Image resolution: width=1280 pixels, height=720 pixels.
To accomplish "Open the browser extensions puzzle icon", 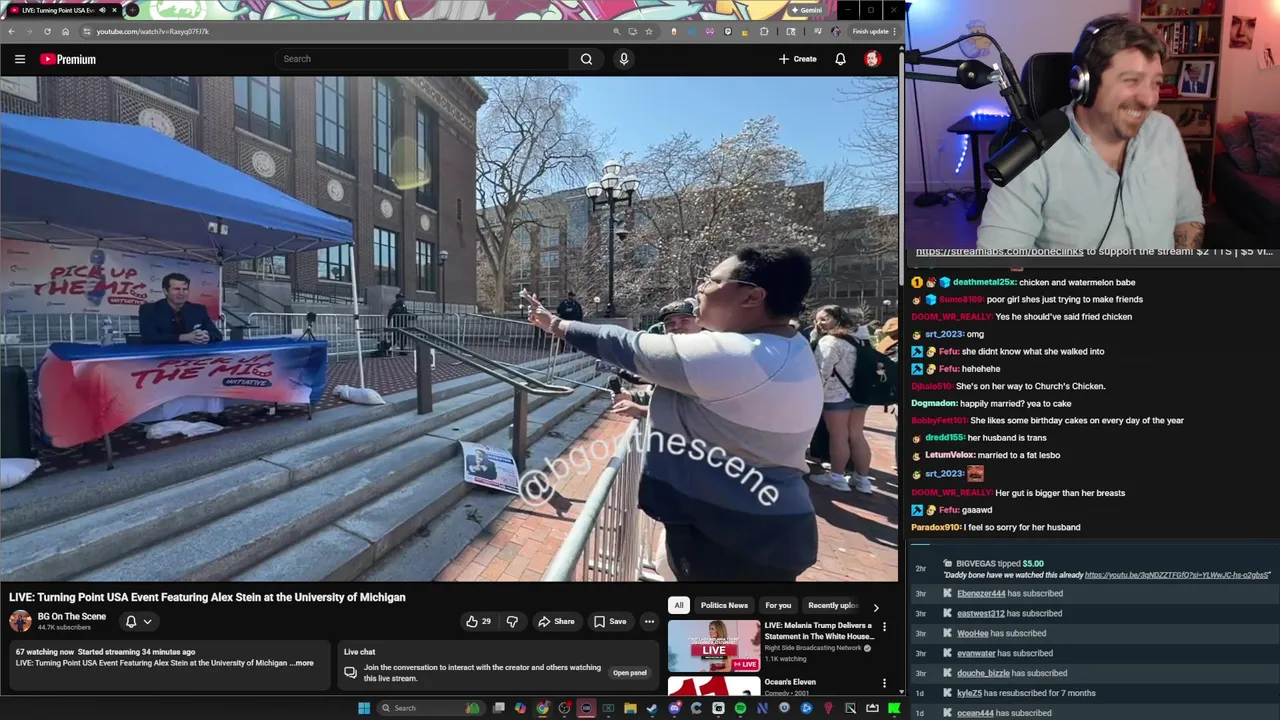I will 764,31.
